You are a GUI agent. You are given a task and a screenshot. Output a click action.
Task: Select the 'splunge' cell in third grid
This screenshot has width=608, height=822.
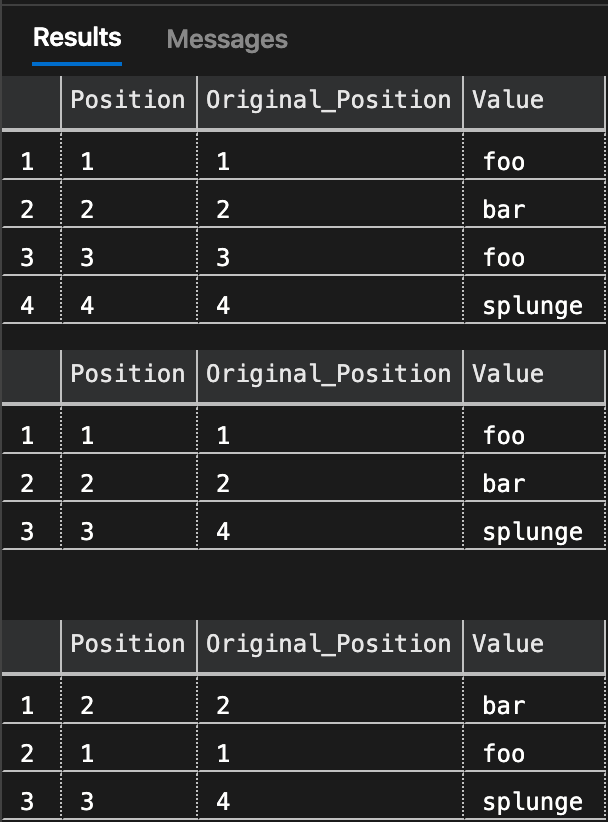532,801
